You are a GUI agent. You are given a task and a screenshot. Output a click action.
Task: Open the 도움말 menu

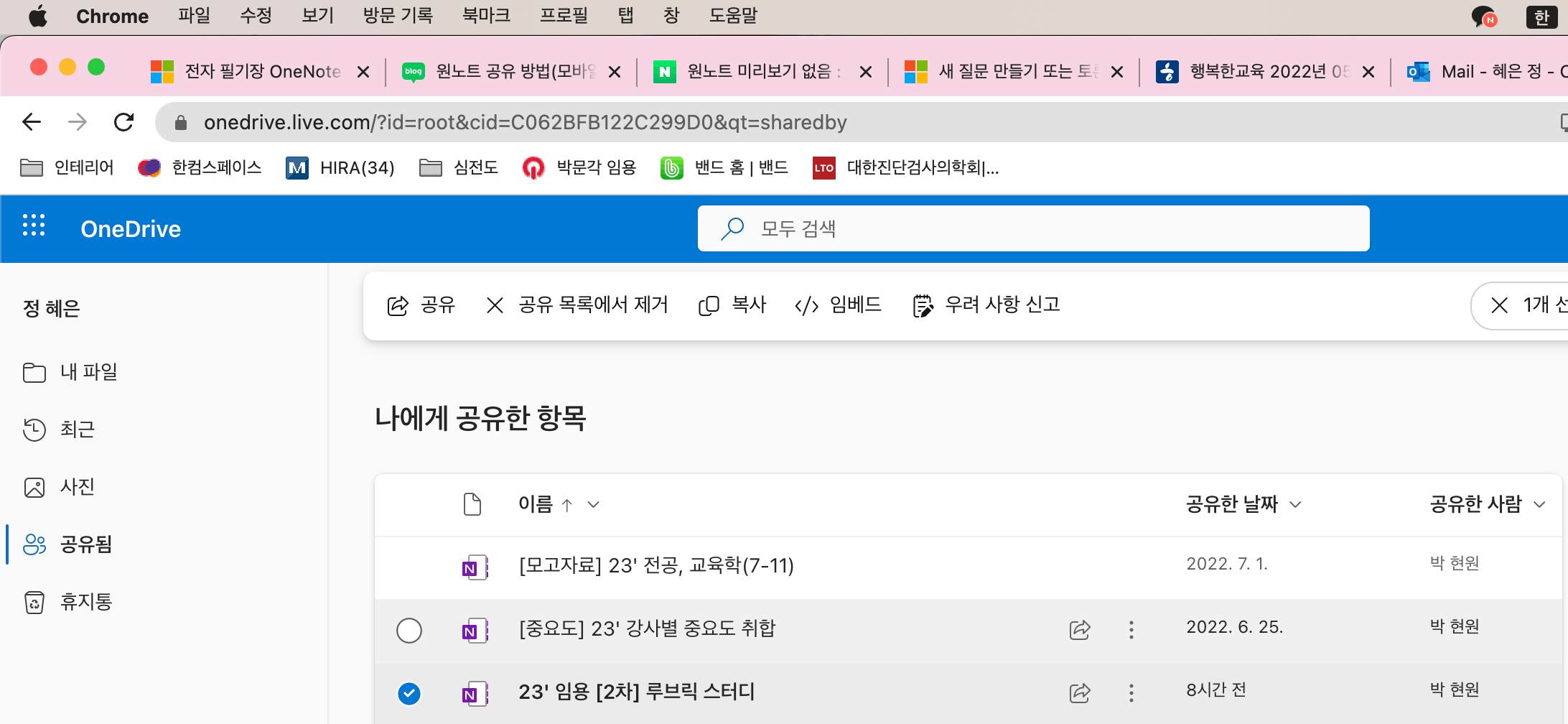tap(733, 16)
